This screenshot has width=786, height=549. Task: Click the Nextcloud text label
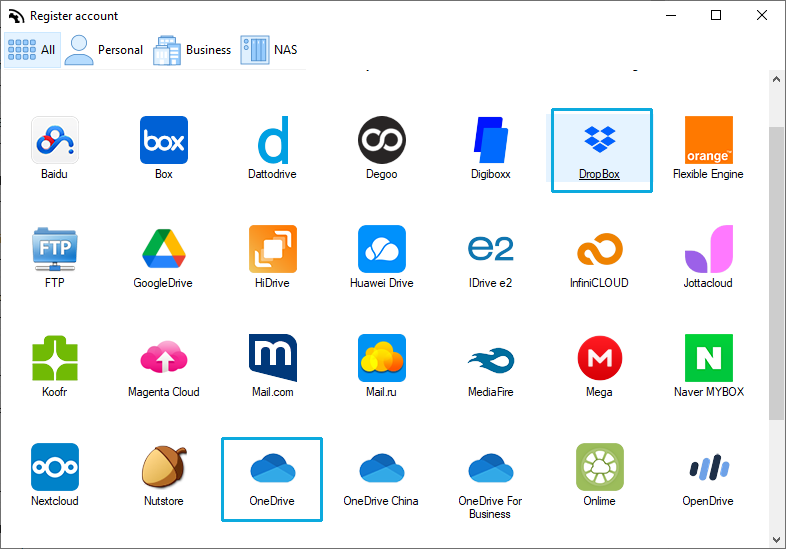tap(55, 501)
